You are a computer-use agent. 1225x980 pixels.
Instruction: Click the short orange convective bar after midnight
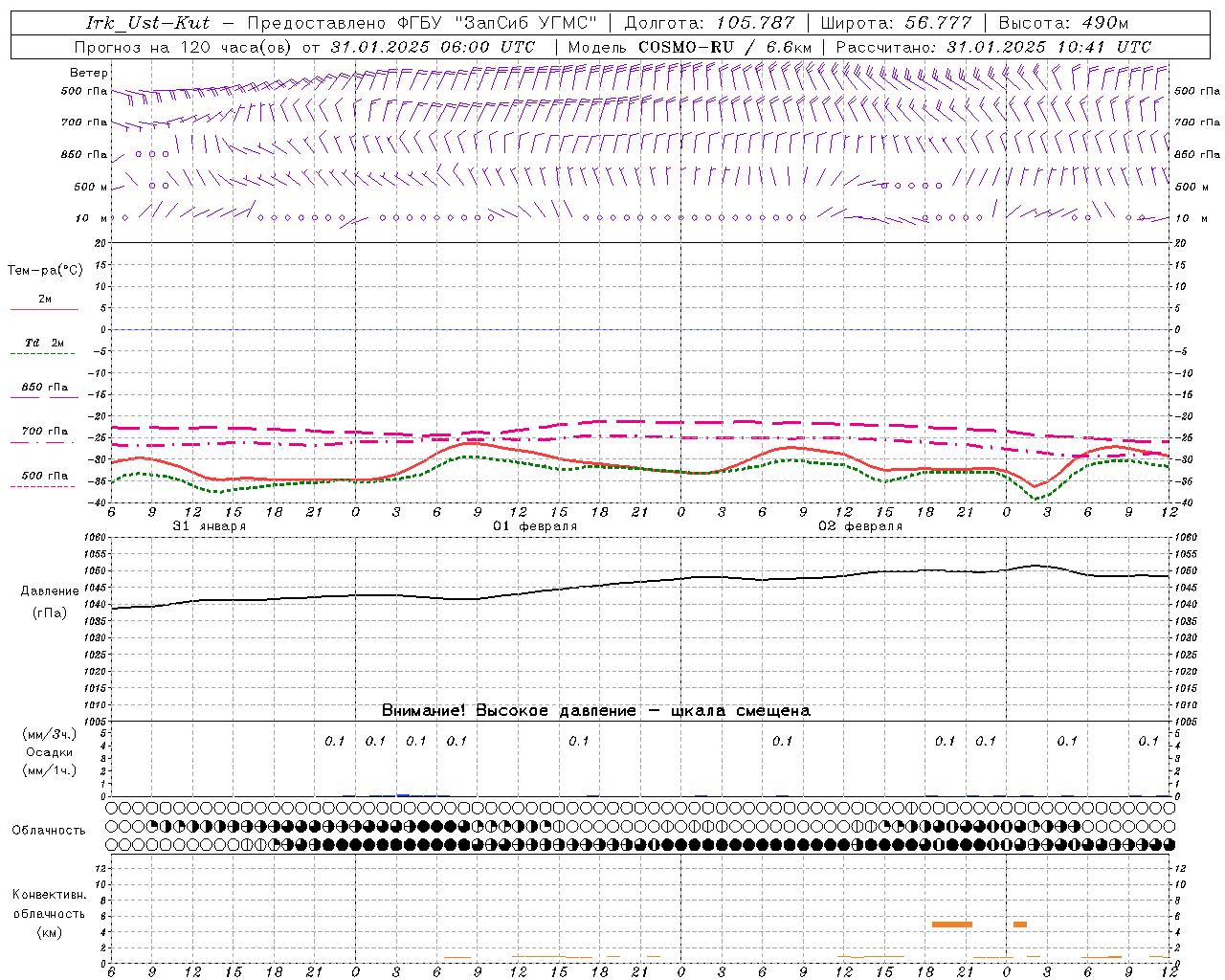[x=1020, y=924]
